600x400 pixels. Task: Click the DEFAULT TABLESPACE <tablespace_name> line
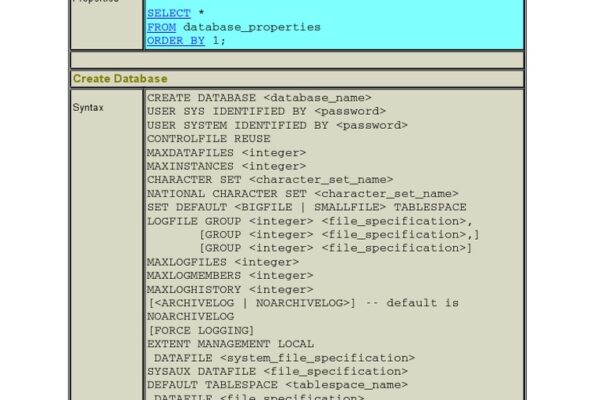pos(277,385)
